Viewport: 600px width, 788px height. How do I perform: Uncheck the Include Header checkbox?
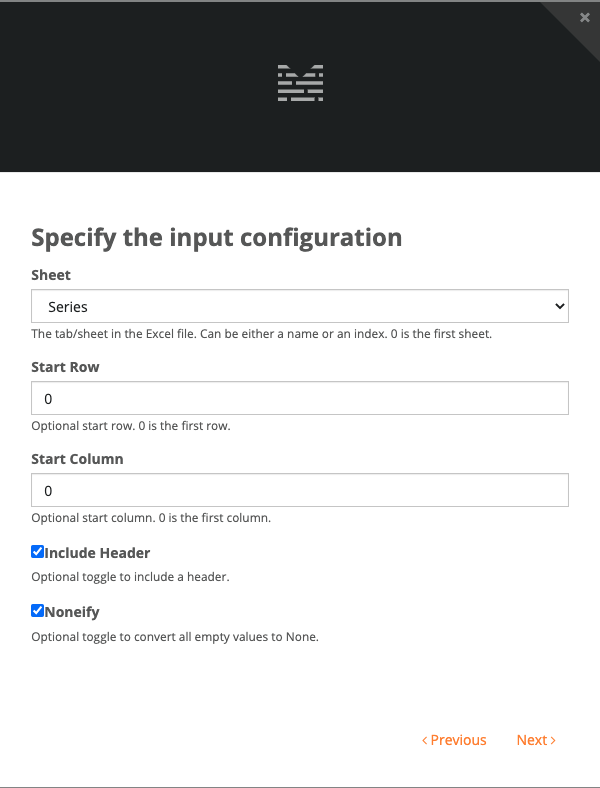37,552
